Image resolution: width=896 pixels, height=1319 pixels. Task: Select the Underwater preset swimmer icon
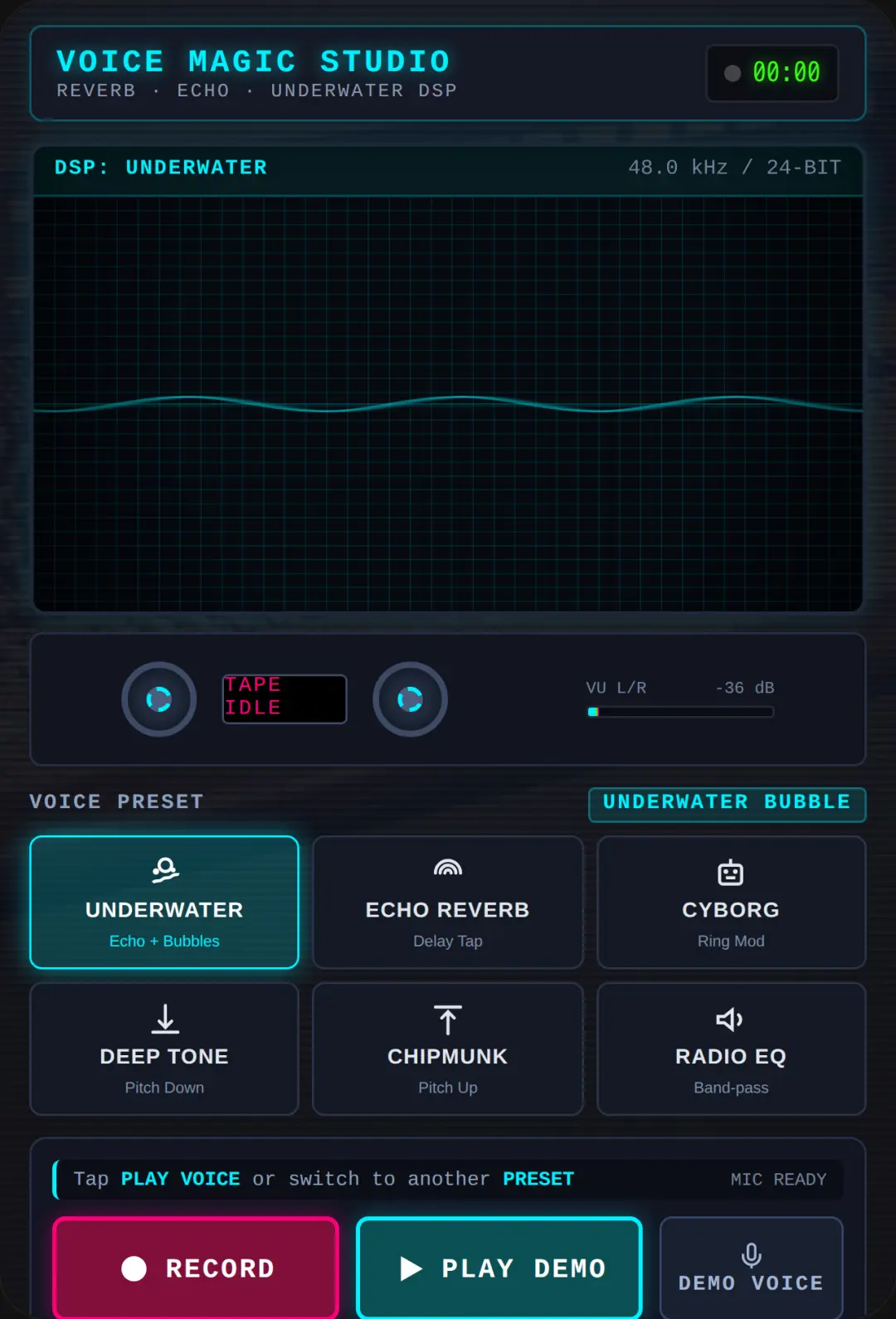(165, 870)
